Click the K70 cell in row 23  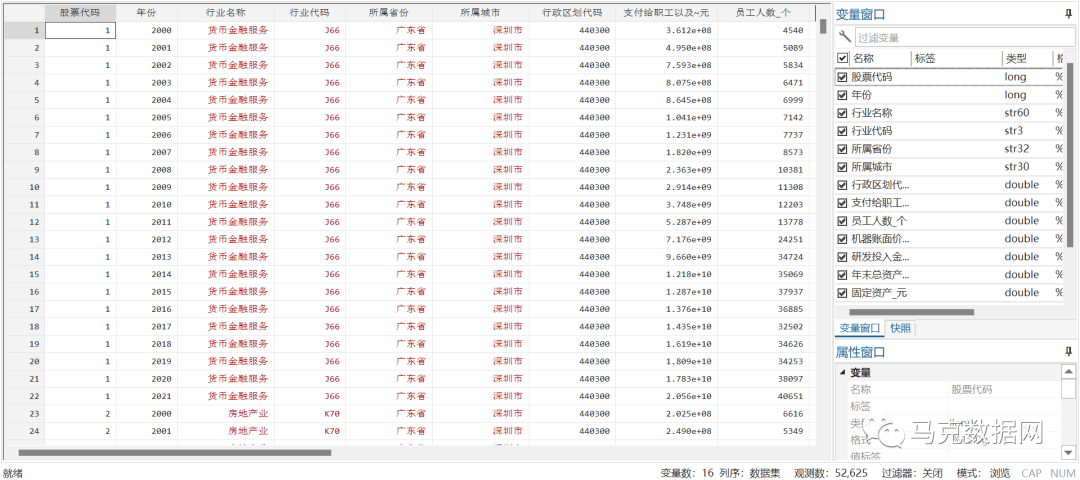click(309, 414)
